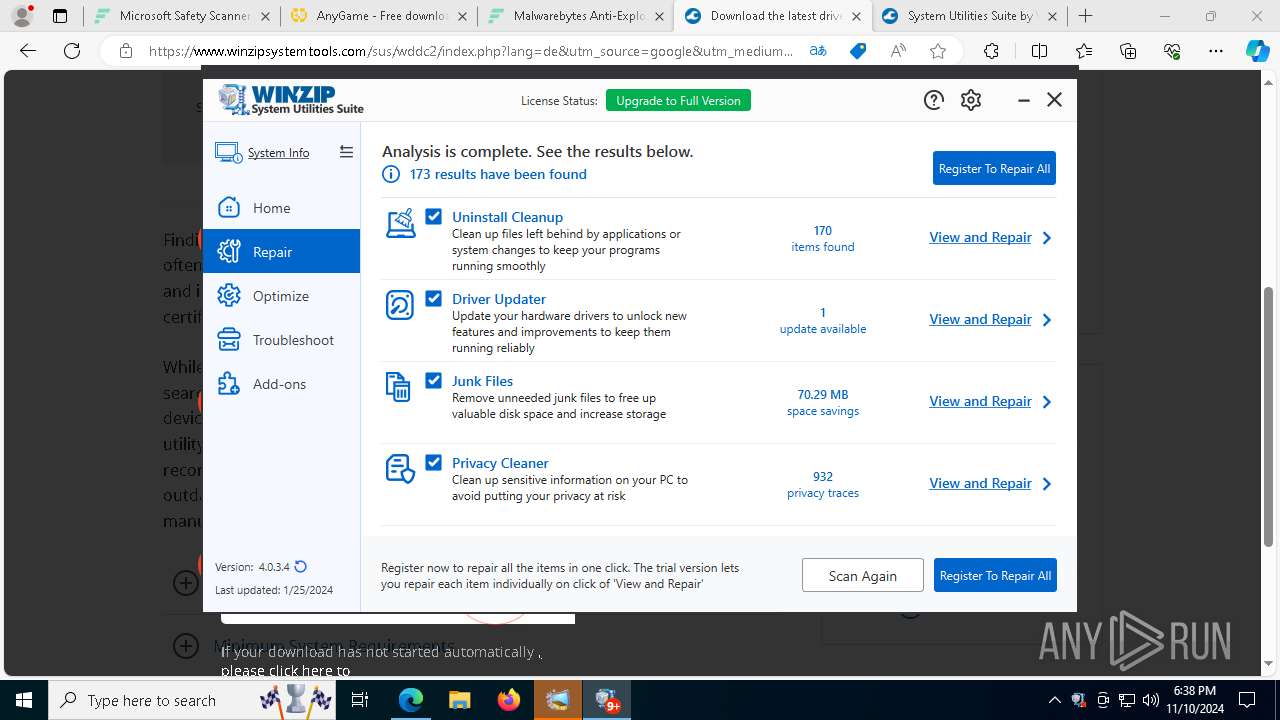The width and height of the screenshot is (1280, 720).
Task: Open Windows Start menu
Action: pos(24,700)
